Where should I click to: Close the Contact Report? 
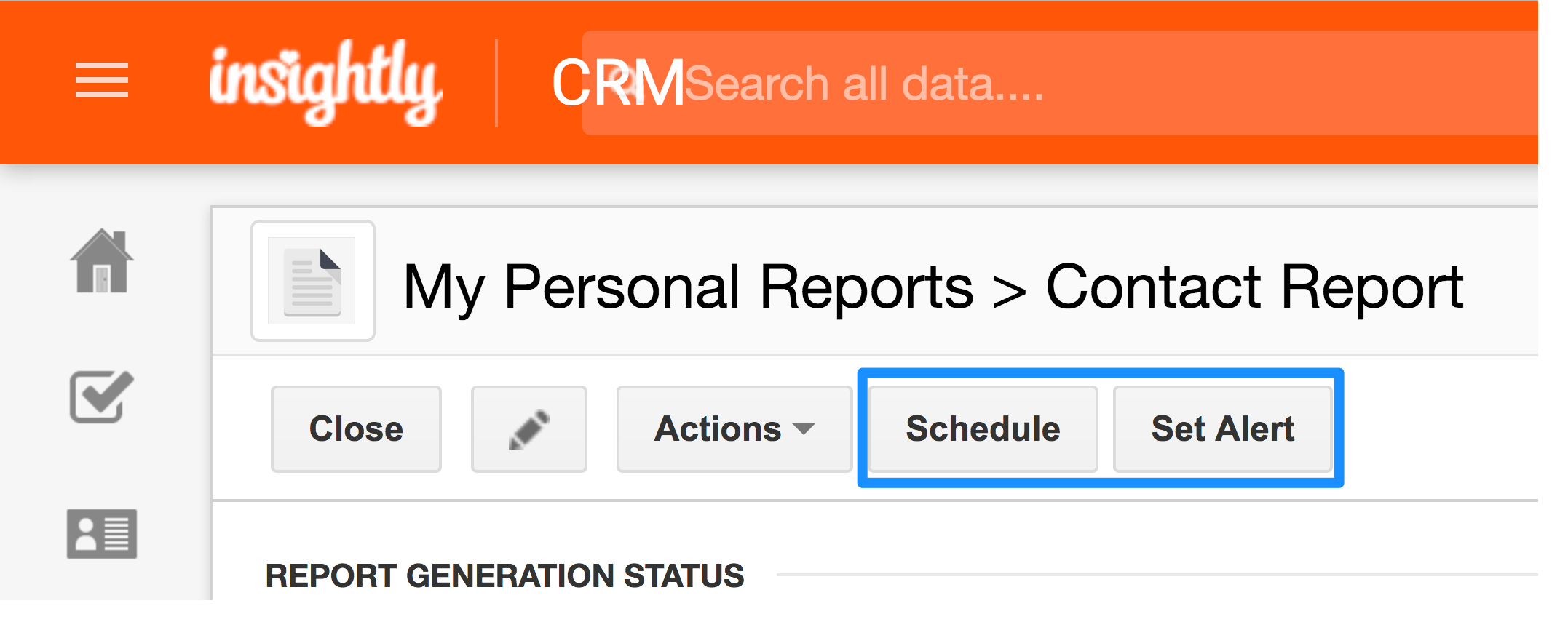[356, 429]
